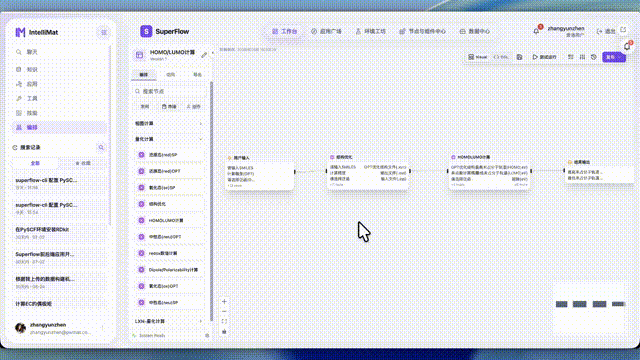
Task: Click the pencil edit icon beside HOMO/LUMO title
Action: pyautogui.click(x=204, y=55)
